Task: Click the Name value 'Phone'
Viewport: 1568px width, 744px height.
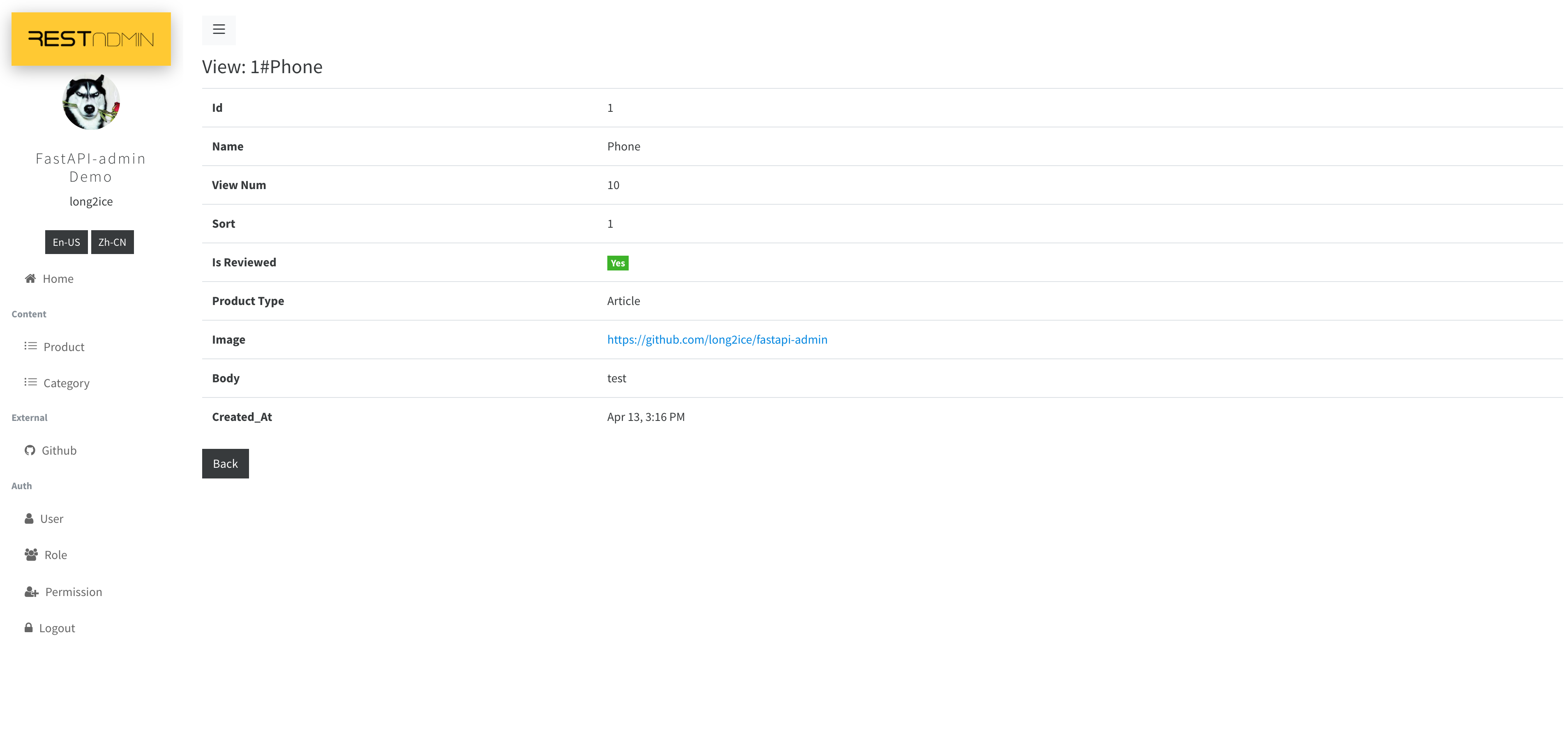Action: point(623,146)
